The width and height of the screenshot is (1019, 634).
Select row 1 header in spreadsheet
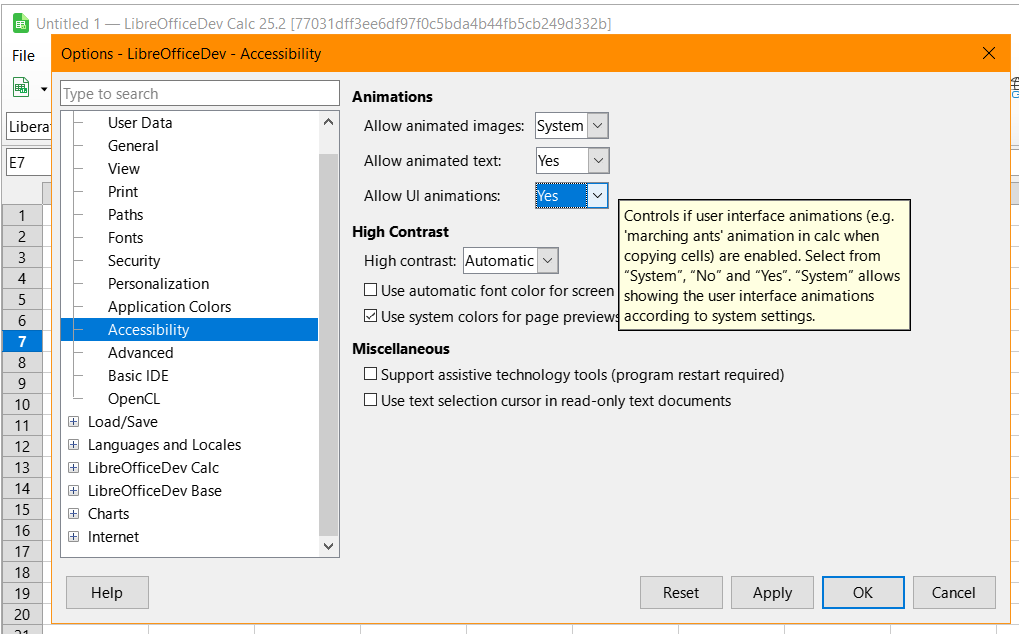pyautogui.click(x=22, y=216)
